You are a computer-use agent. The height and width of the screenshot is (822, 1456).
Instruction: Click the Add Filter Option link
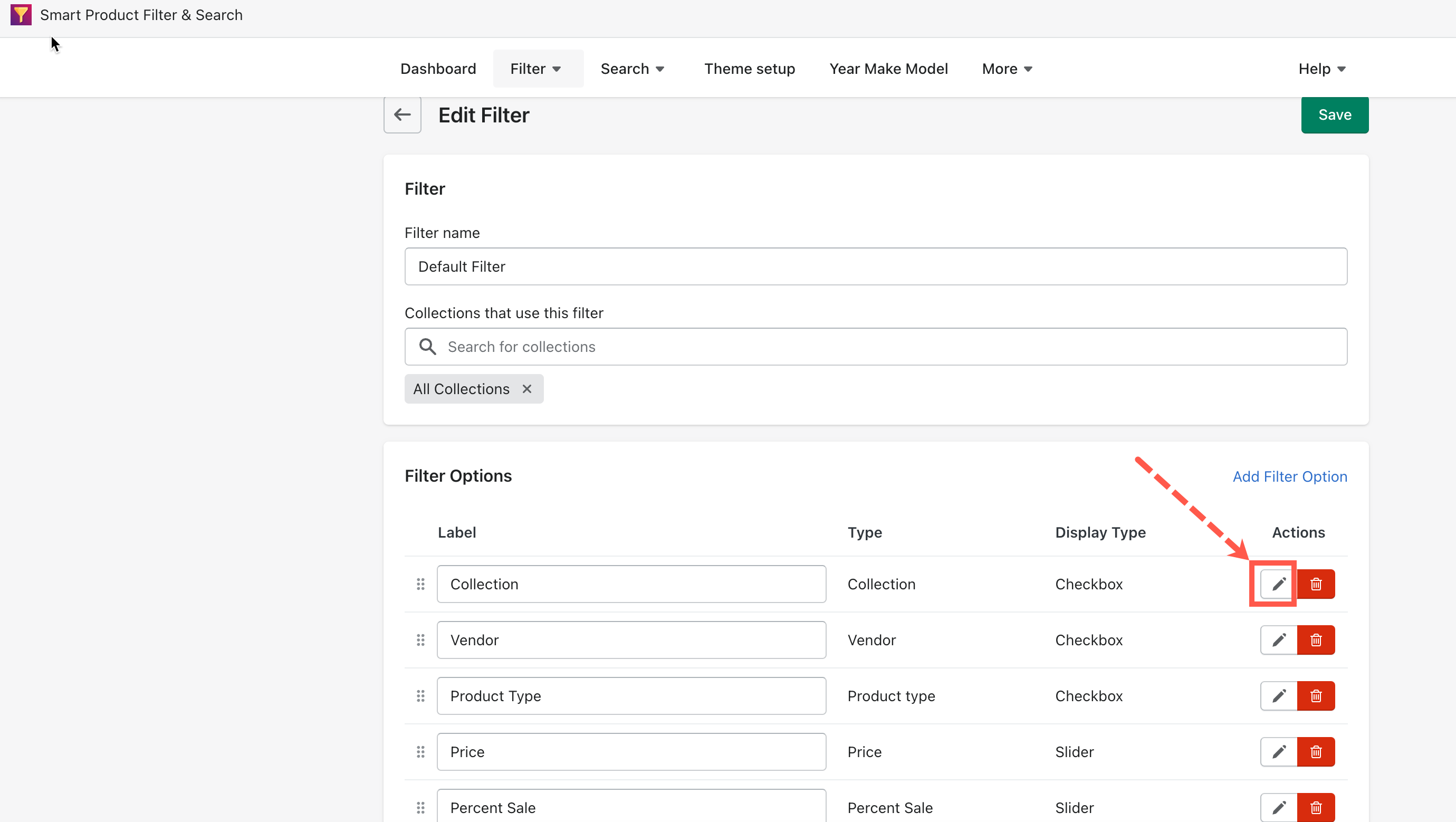coord(1289,476)
